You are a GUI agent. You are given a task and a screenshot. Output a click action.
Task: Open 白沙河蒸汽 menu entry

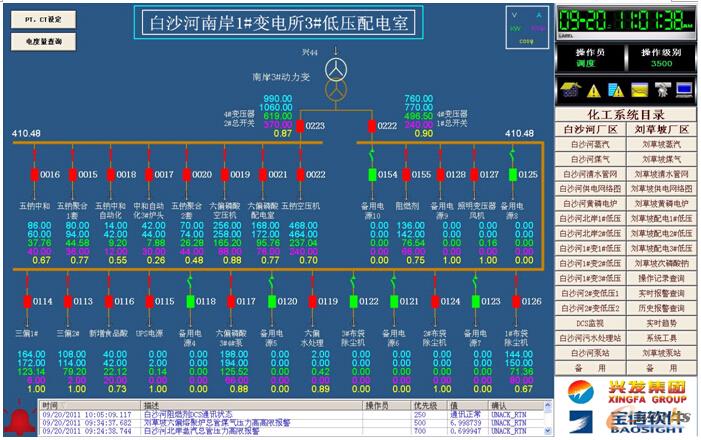tap(590, 143)
